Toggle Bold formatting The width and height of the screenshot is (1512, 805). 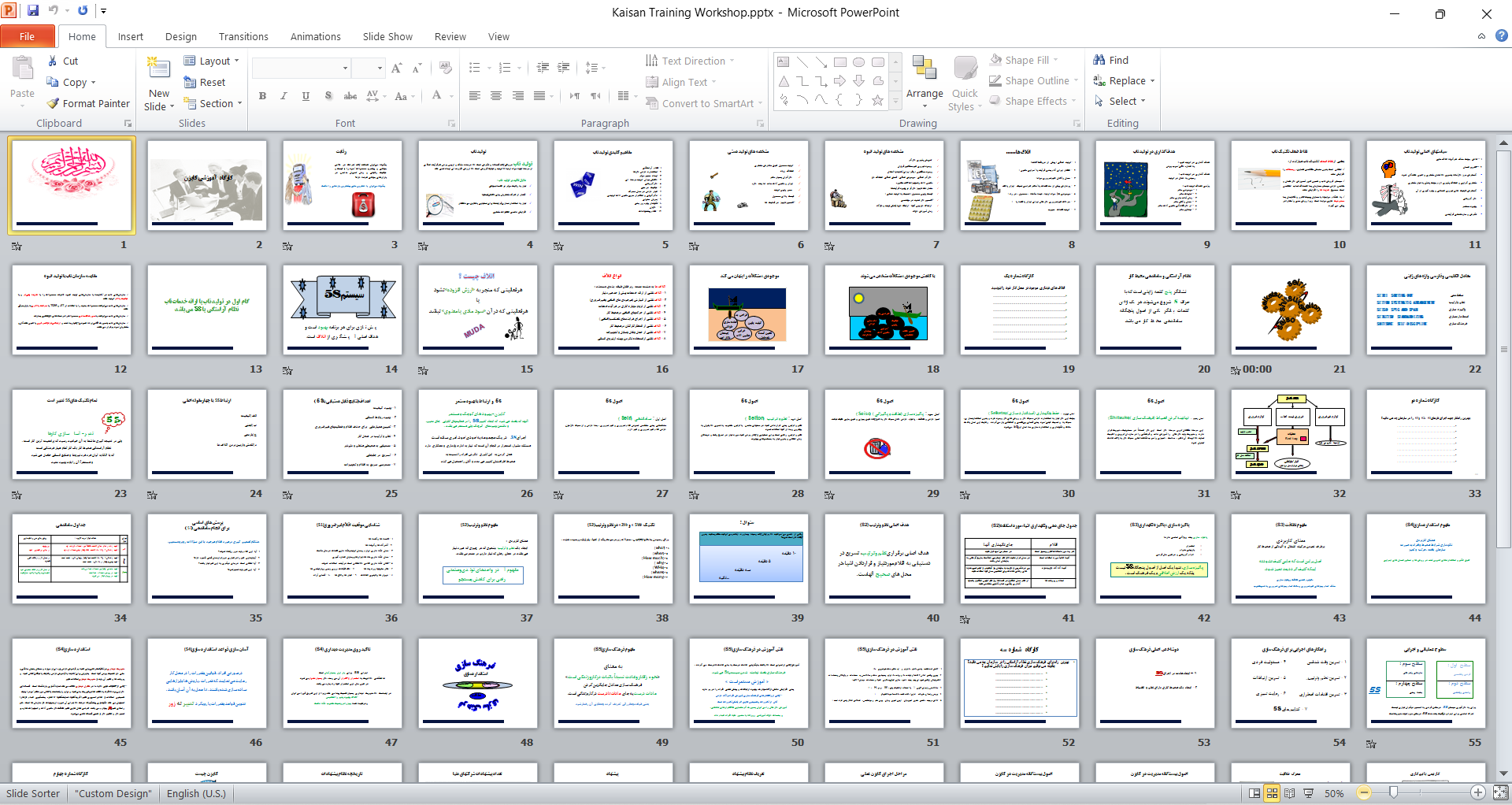[262, 95]
